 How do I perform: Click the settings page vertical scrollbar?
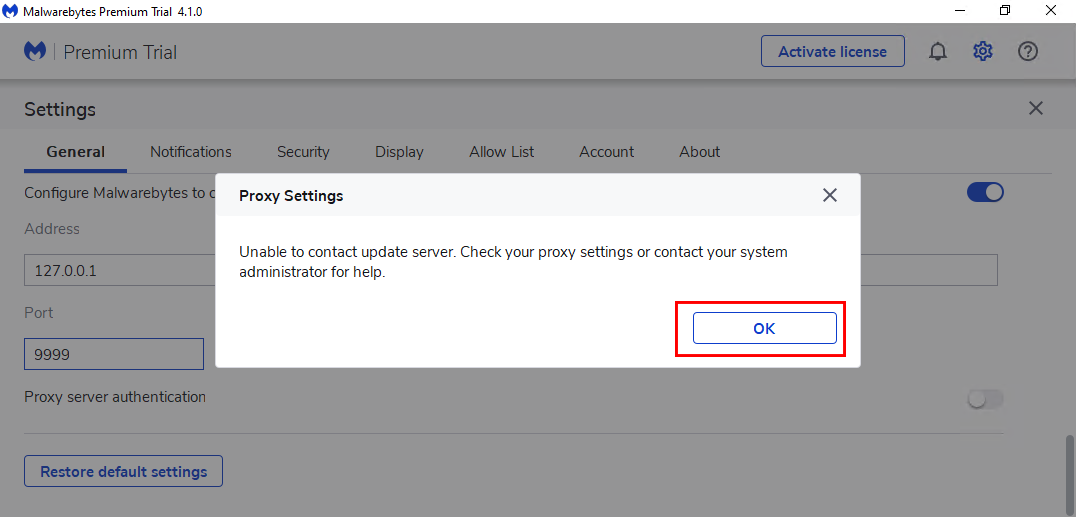pyautogui.click(x=1069, y=470)
